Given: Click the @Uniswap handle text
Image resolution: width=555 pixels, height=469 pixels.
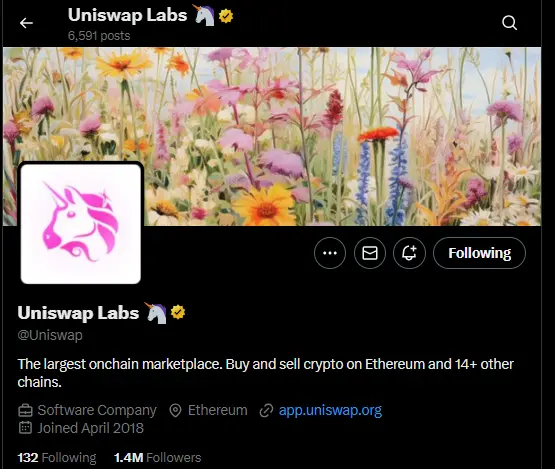Looking at the screenshot, I should point(50,335).
